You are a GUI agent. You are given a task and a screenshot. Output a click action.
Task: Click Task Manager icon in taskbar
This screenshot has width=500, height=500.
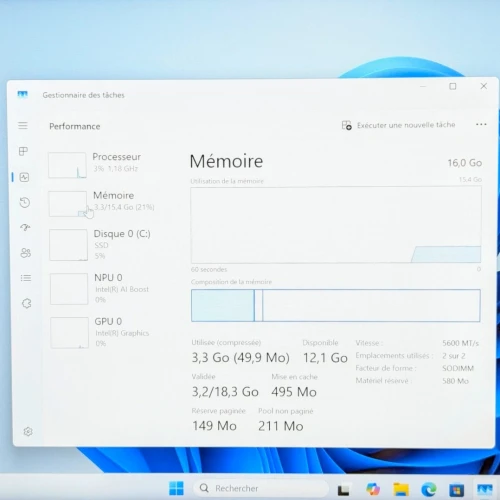coord(485,489)
